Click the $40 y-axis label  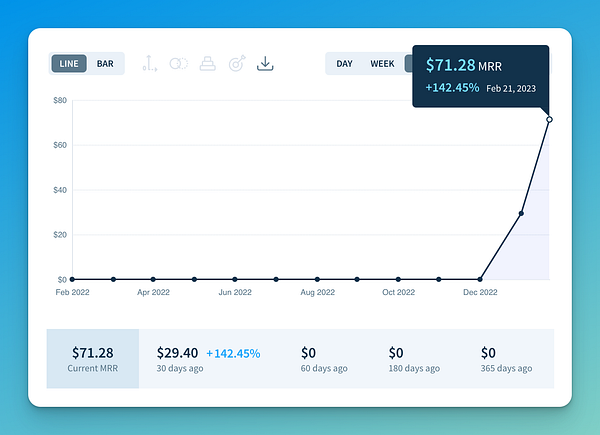60,190
